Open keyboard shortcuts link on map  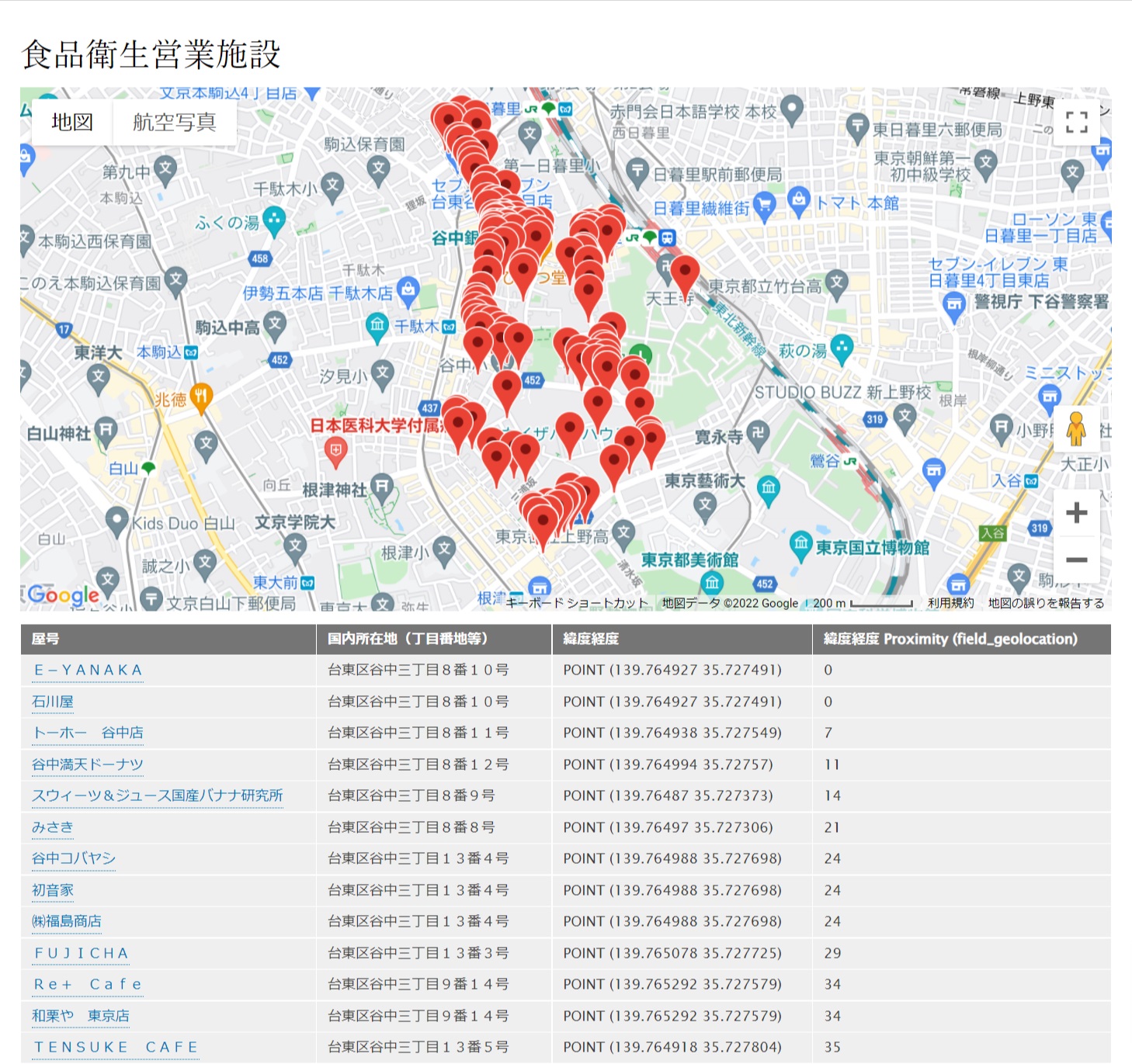[x=577, y=603]
